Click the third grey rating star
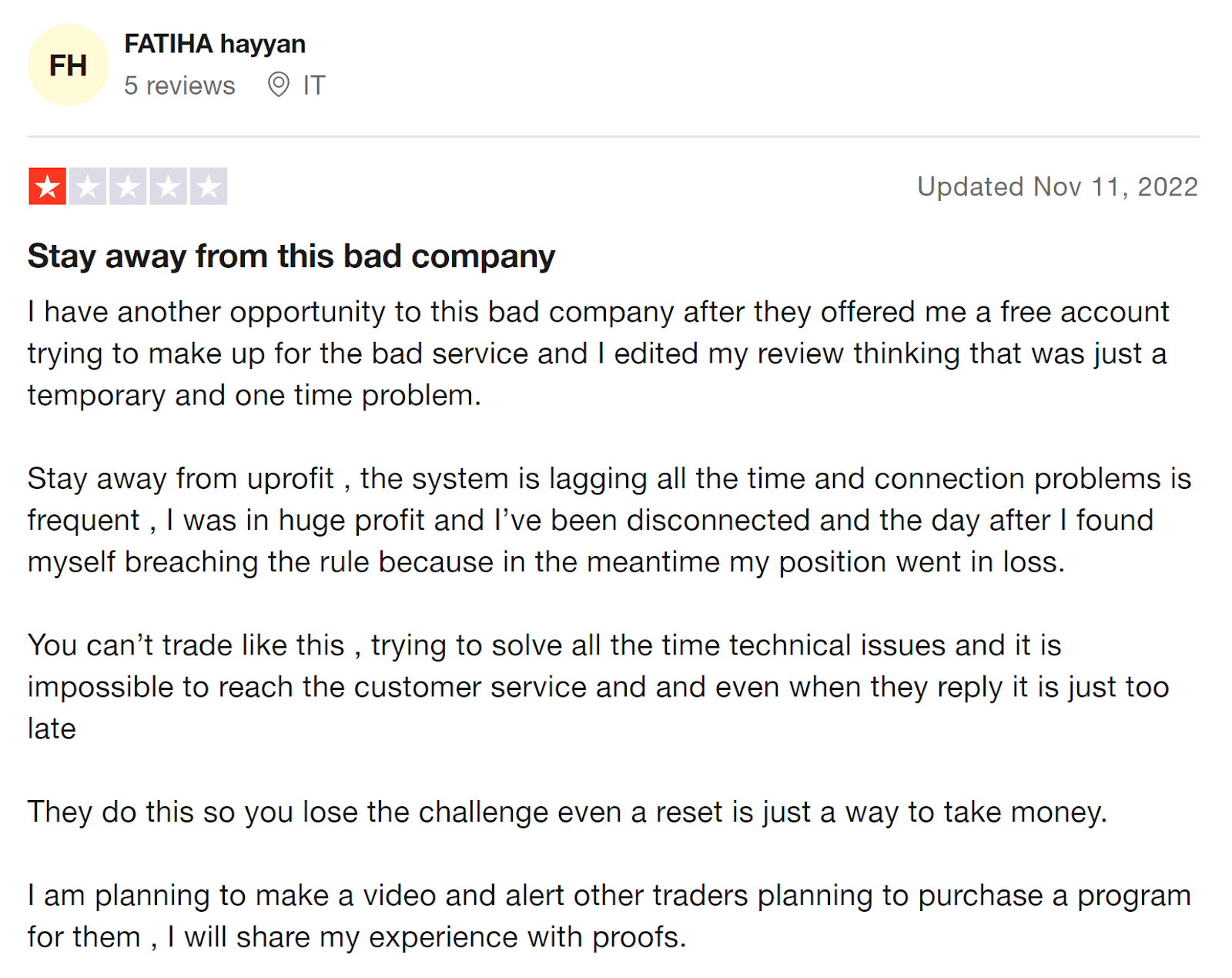The image size is (1232, 978). coord(128,186)
